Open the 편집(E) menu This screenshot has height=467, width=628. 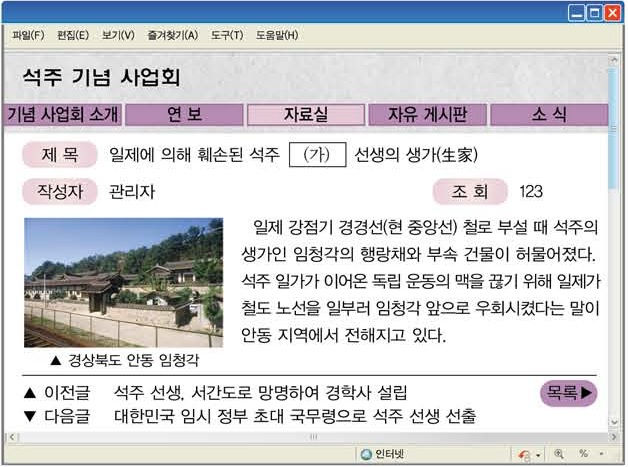[73, 35]
